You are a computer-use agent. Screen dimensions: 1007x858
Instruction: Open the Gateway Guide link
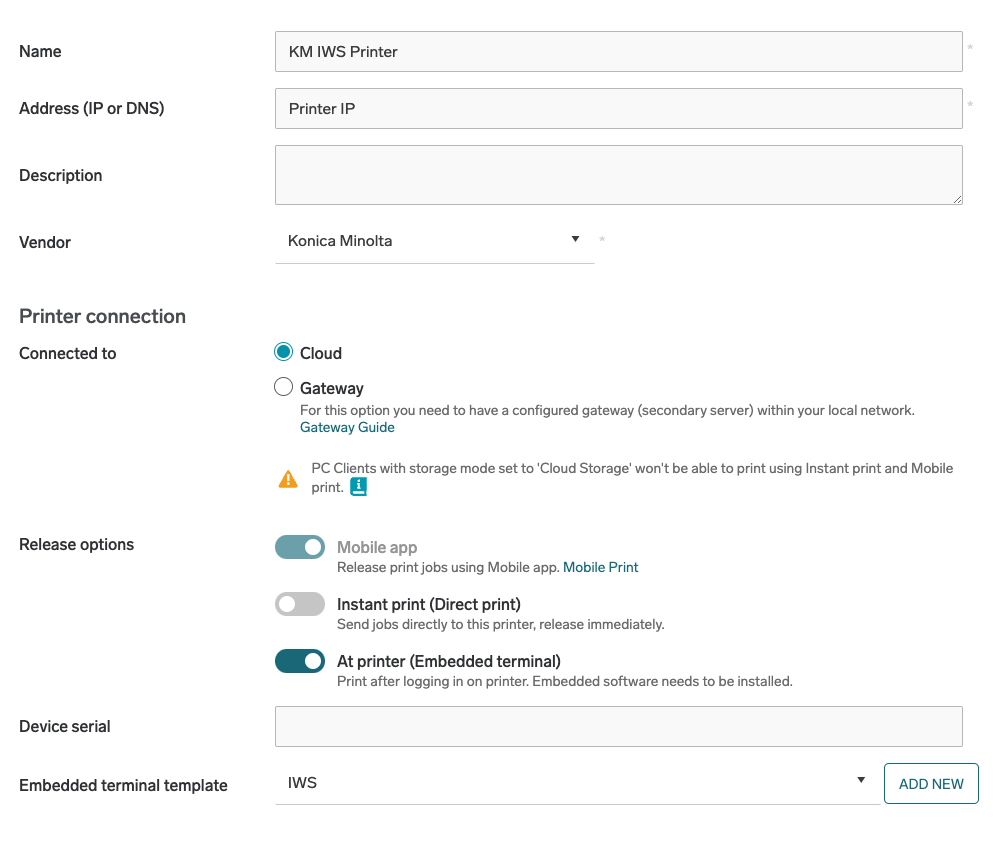(347, 427)
